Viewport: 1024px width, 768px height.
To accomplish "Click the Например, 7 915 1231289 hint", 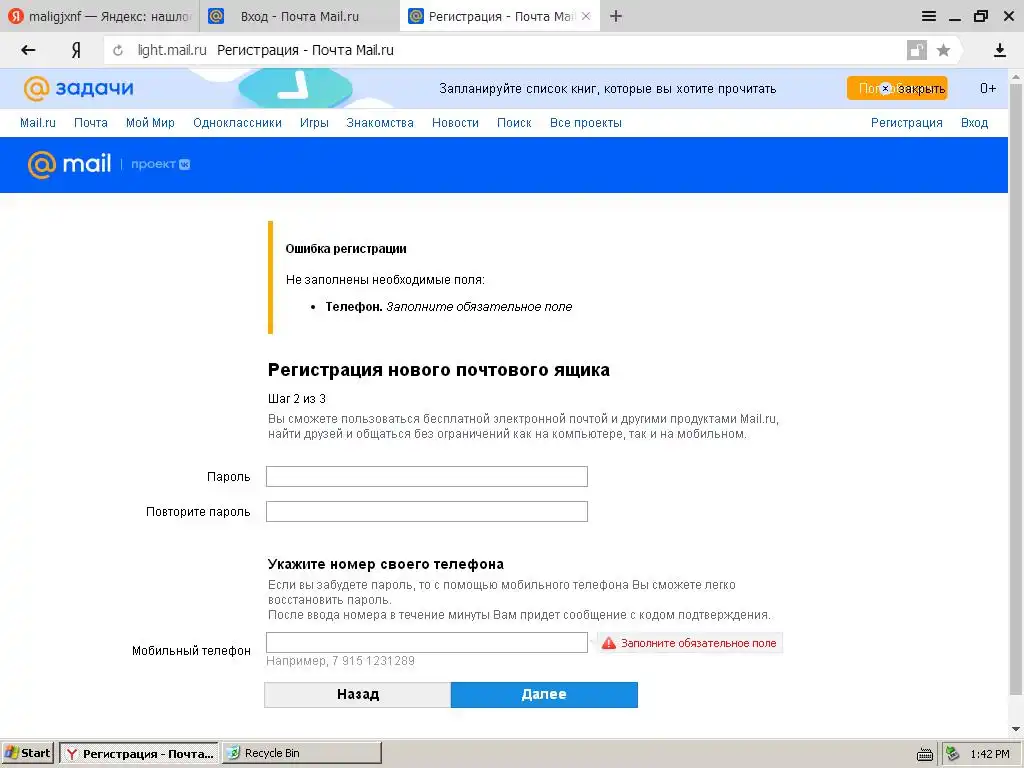I will 340,661.
